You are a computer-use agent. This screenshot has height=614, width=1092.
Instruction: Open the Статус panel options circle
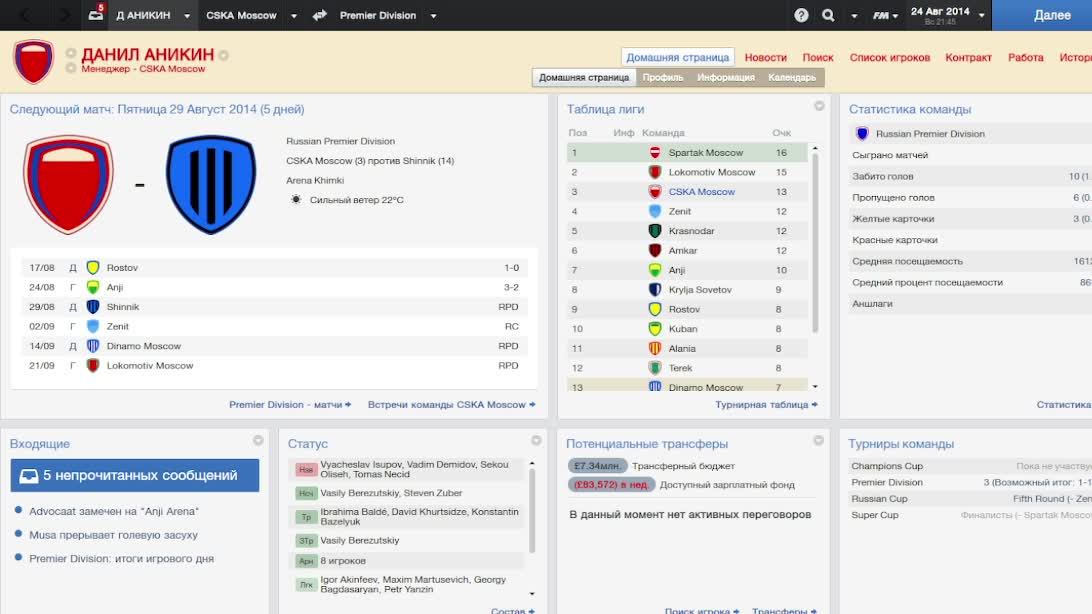pos(536,440)
